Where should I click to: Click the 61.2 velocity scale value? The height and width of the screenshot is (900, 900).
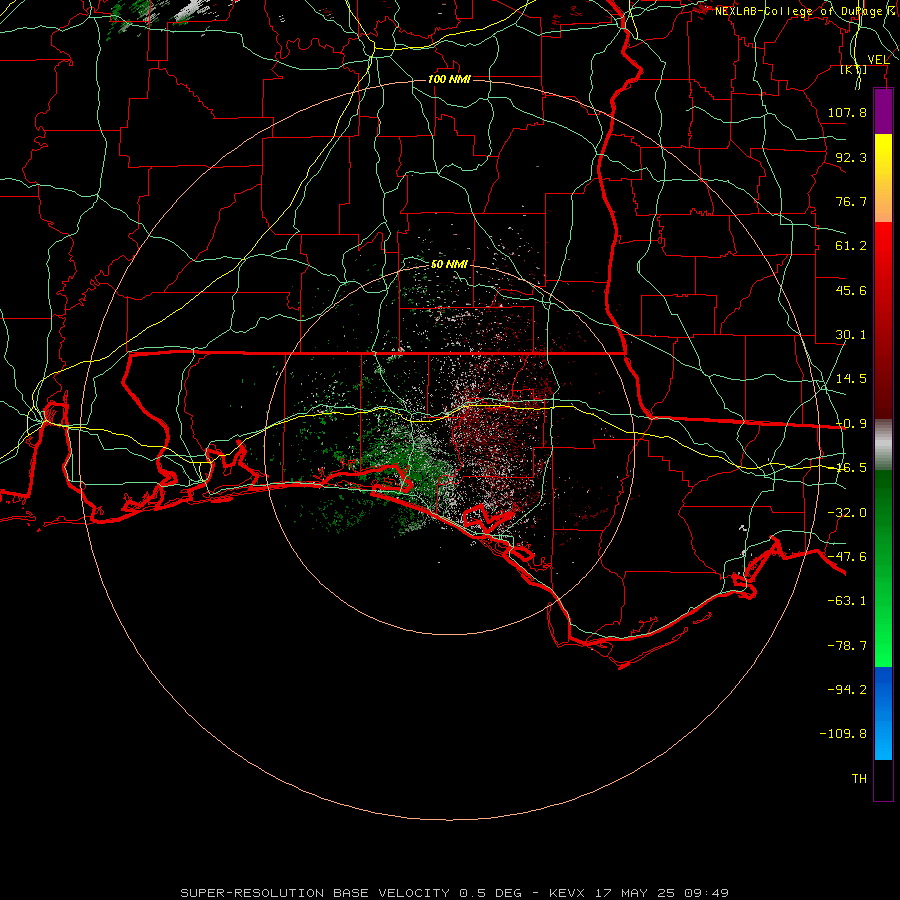[x=851, y=246]
